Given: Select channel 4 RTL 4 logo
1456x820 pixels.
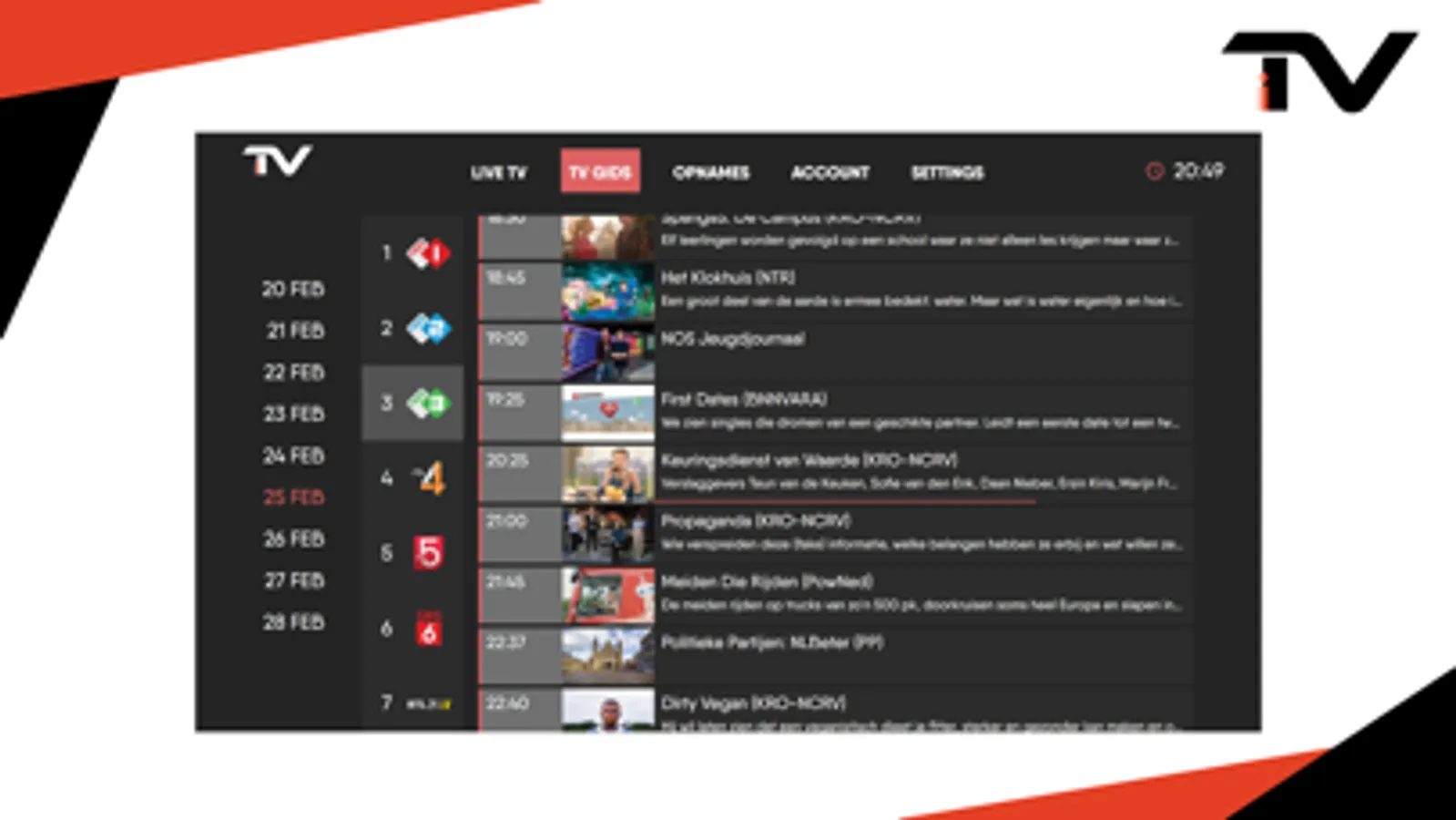Looking at the screenshot, I should pyautogui.click(x=429, y=477).
